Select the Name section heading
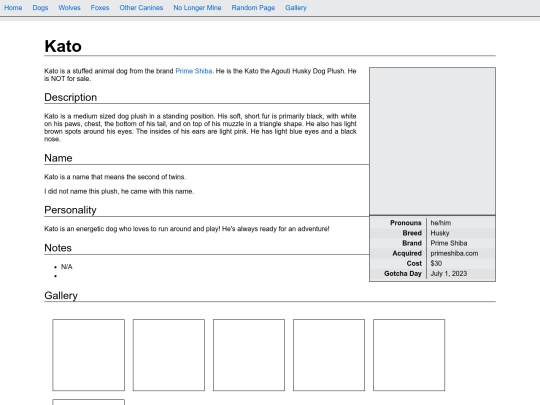 click(x=58, y=158)
